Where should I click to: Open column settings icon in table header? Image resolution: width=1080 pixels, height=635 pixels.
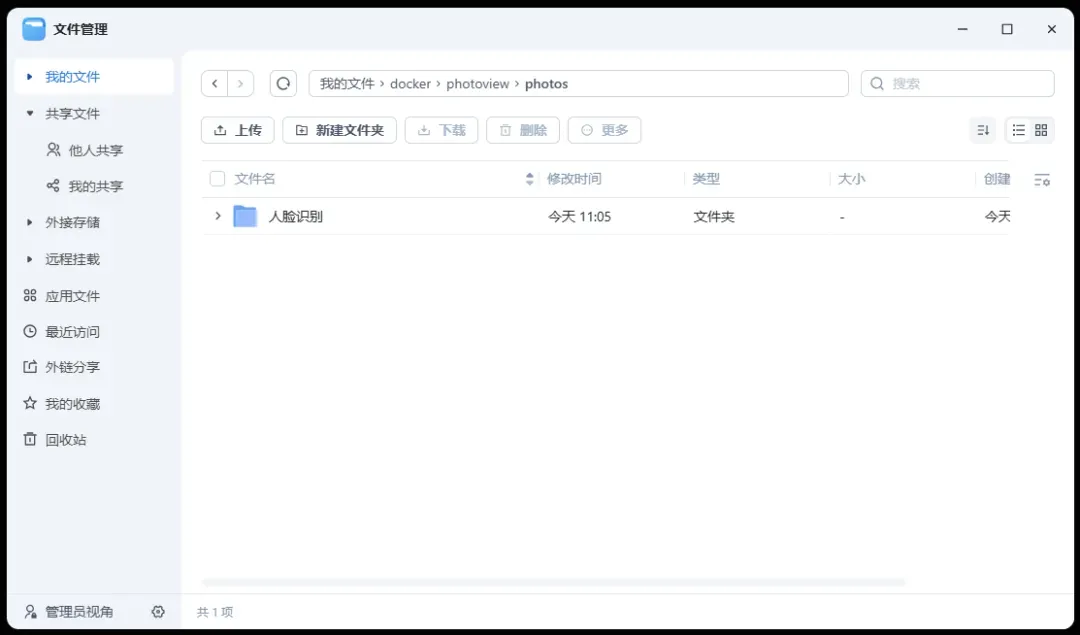[x=1042, y=180]
